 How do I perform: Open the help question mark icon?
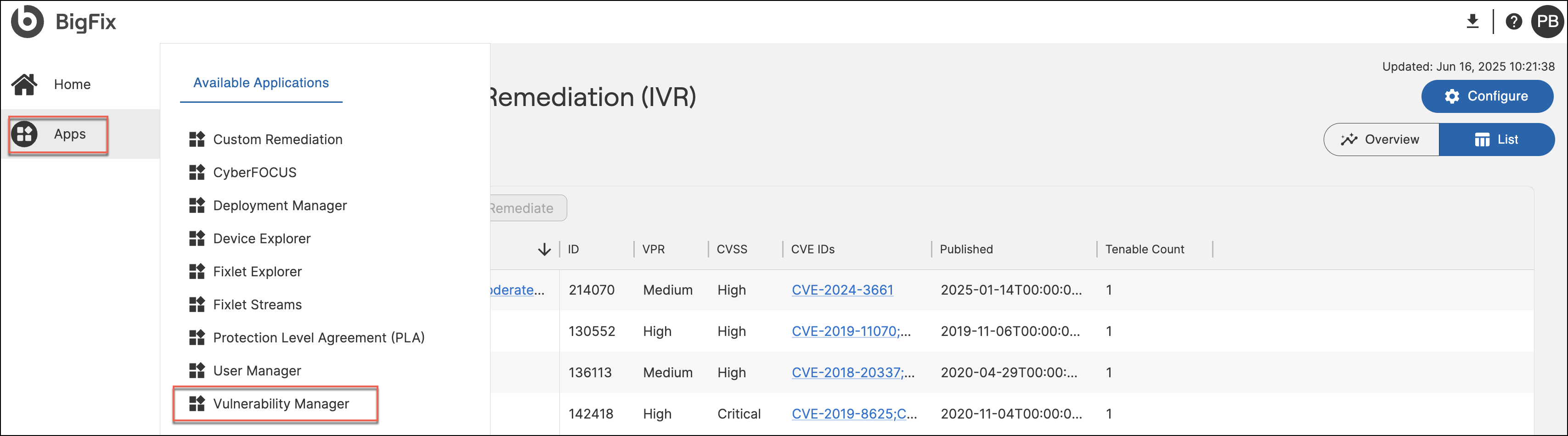click(x=1513, y=22)
